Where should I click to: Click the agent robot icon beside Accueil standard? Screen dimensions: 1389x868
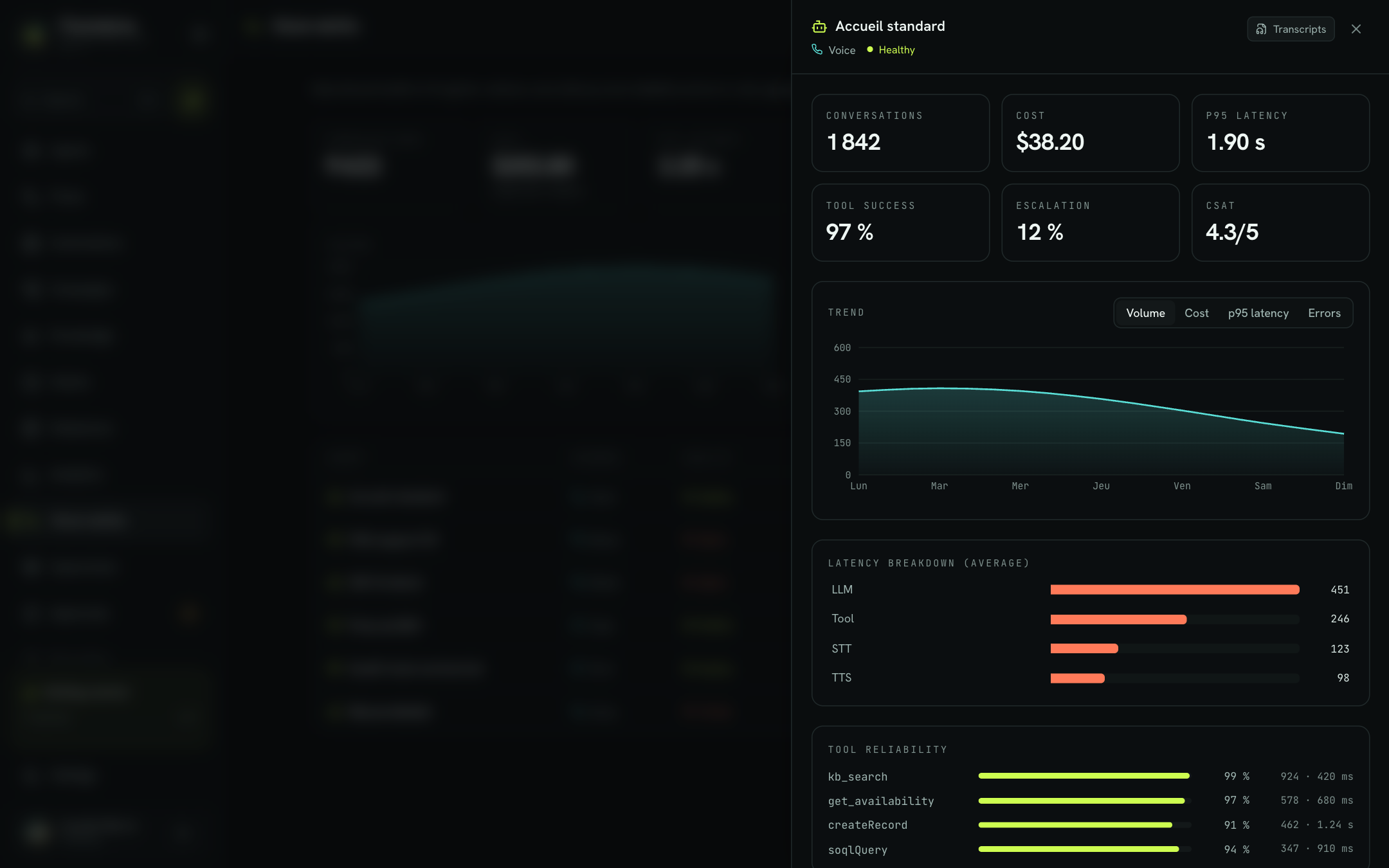[819, 26]
